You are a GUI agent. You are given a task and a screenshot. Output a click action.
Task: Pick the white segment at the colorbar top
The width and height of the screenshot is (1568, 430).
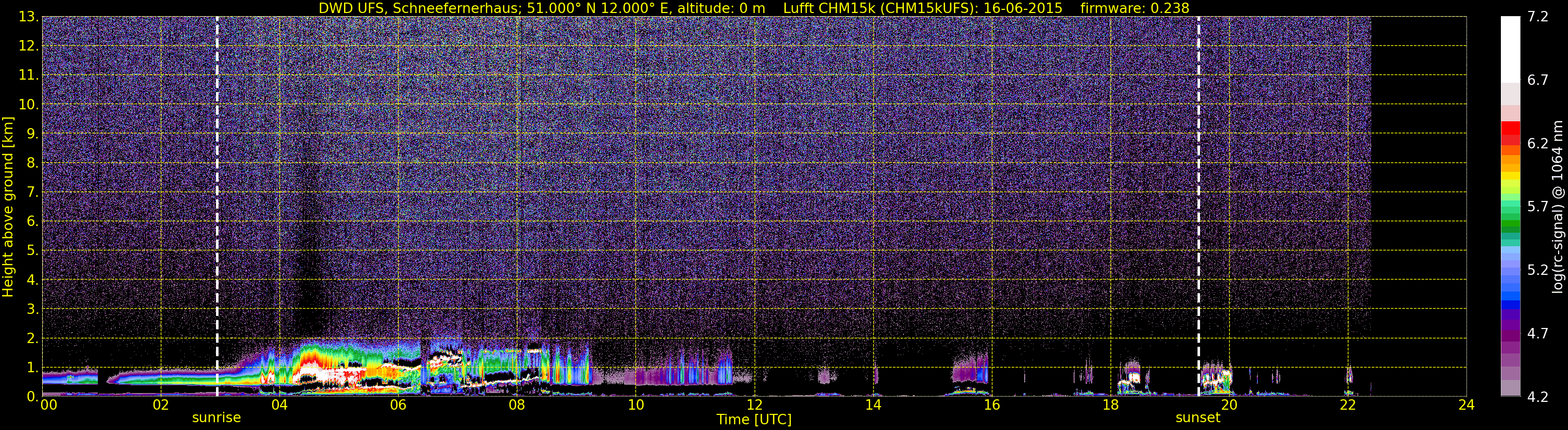(1510, 49)
